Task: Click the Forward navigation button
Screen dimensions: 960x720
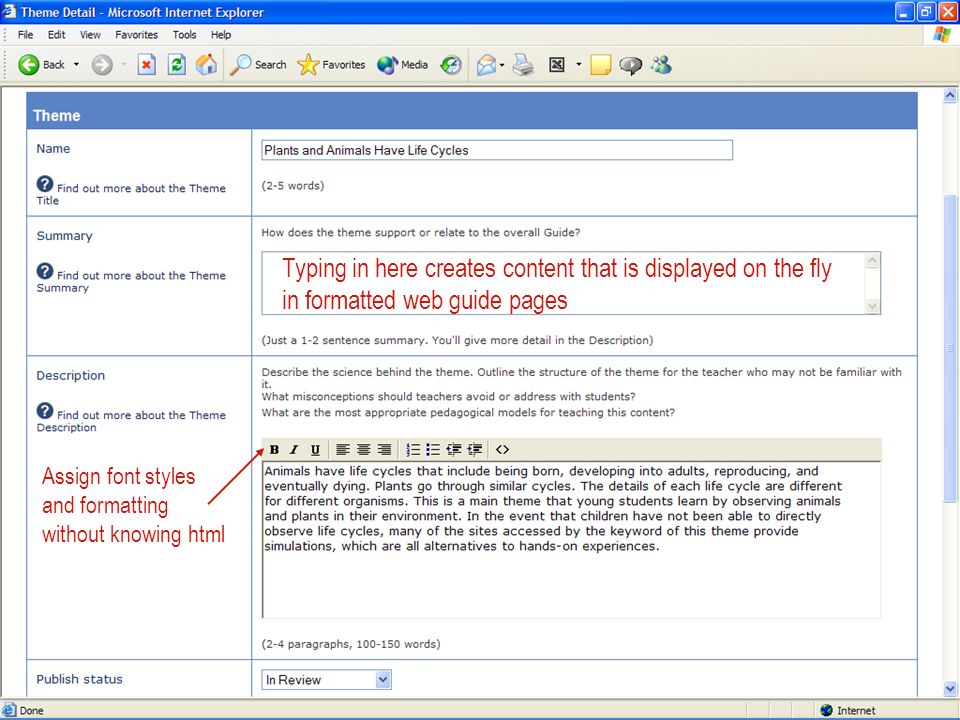Action: 102,64
